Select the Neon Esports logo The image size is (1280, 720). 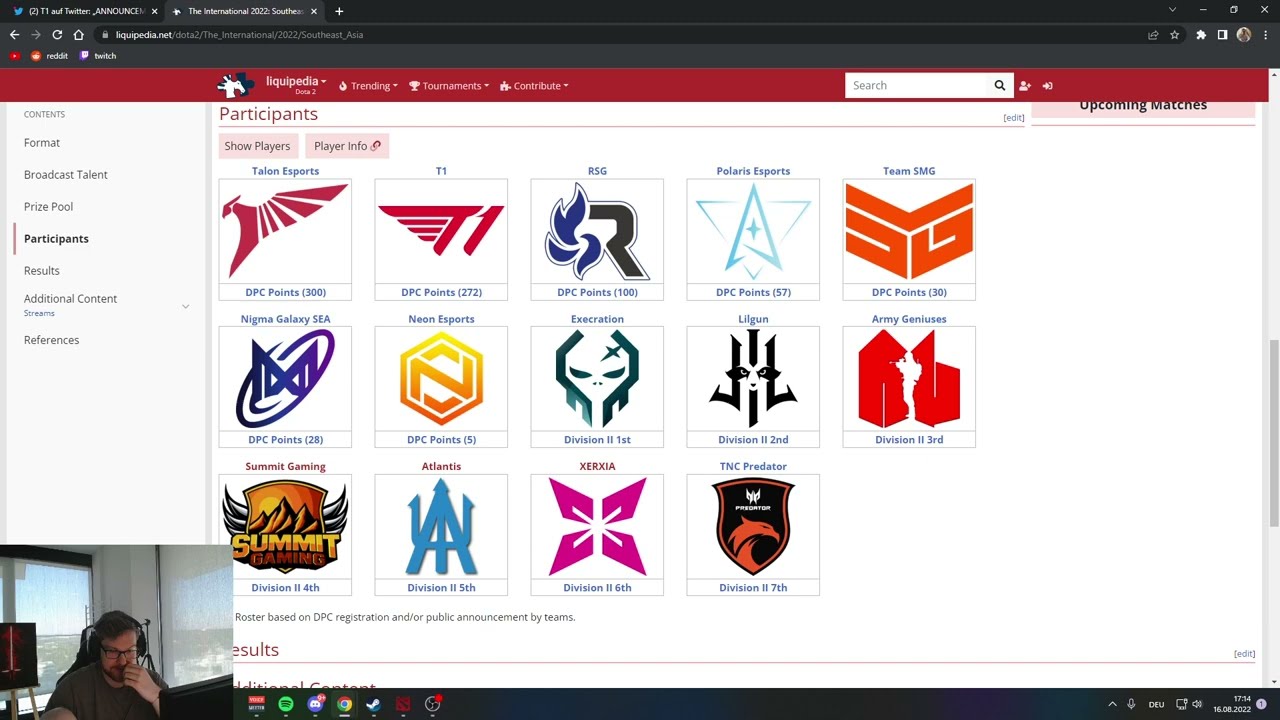click(x=441, y=379)
